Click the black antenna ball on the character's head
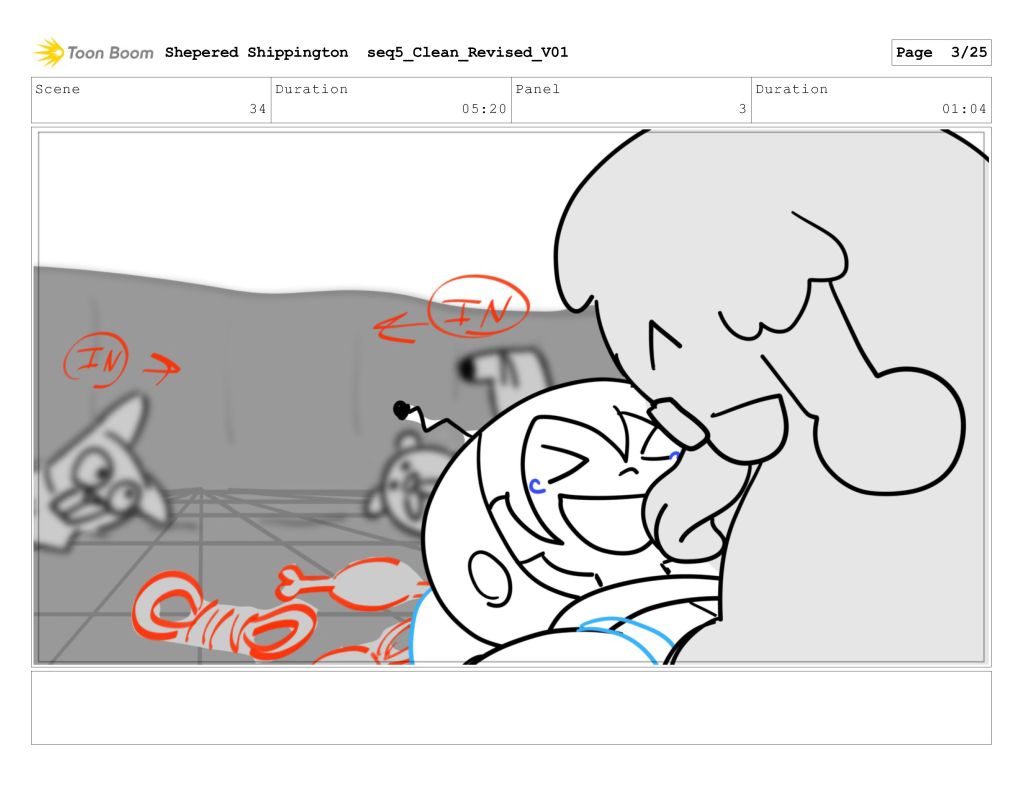 [402, 409]
